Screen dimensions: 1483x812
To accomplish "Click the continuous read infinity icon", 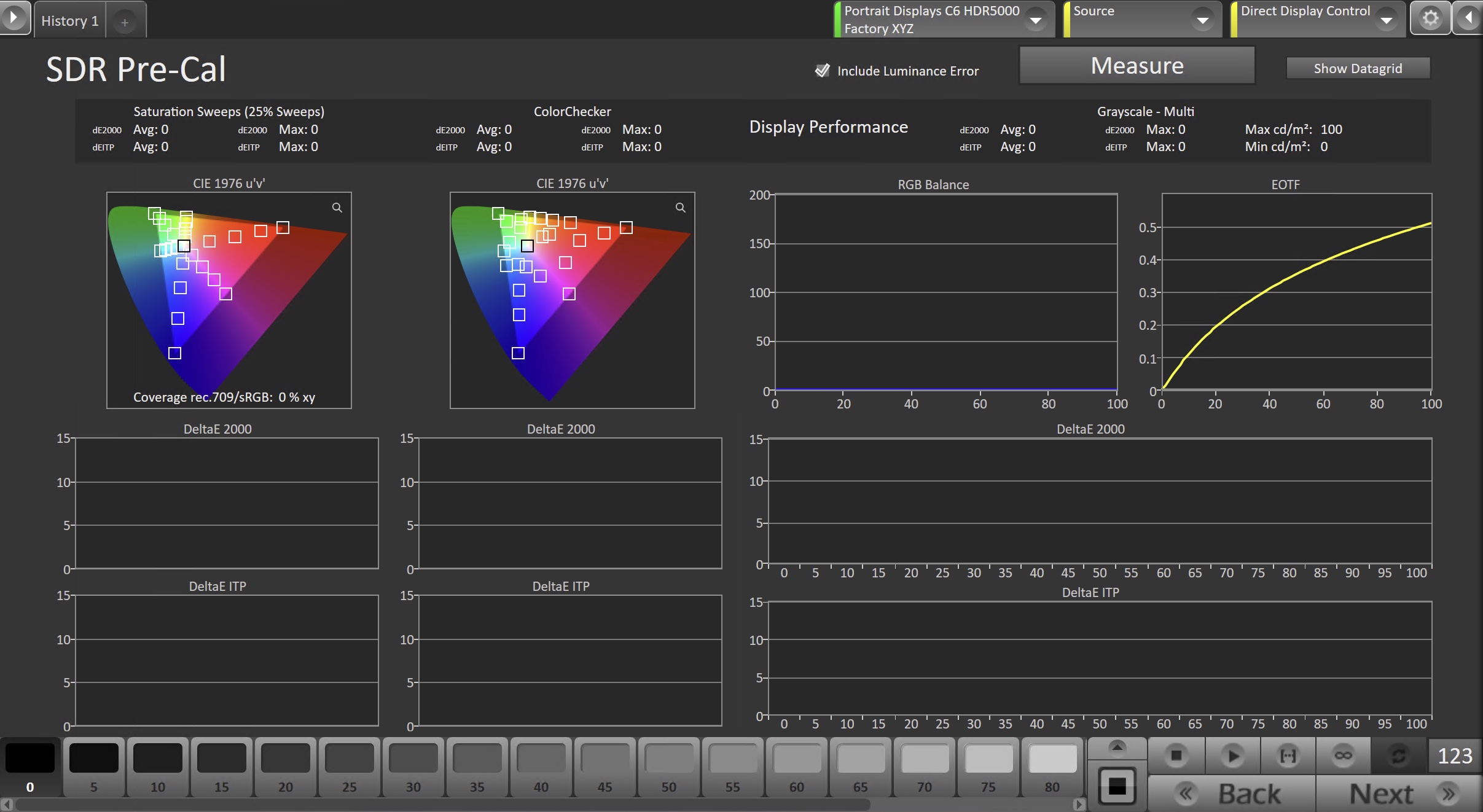I will [x=1343, y=755].
